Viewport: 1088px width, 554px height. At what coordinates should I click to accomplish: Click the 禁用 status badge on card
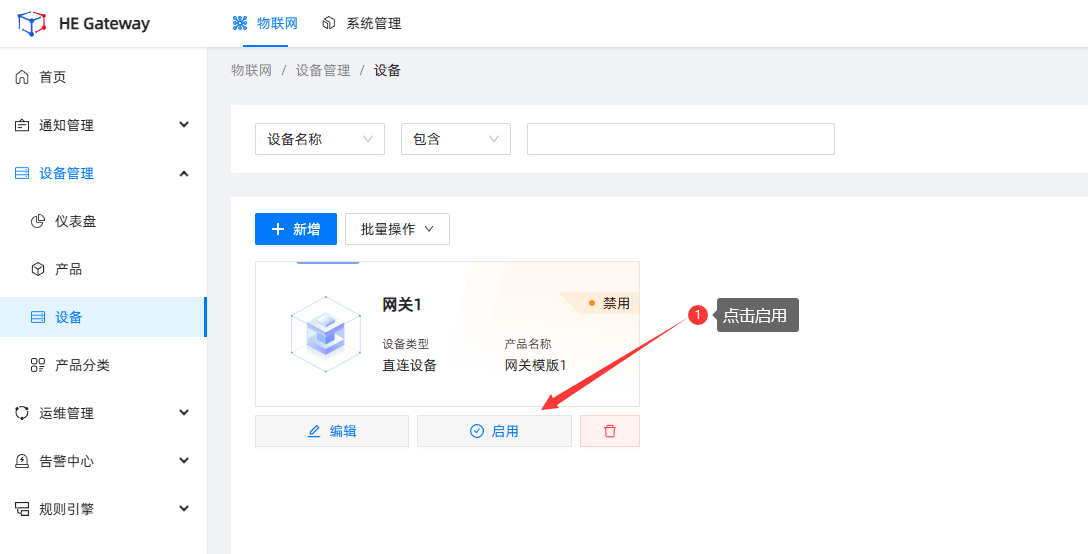pos(609,303)
